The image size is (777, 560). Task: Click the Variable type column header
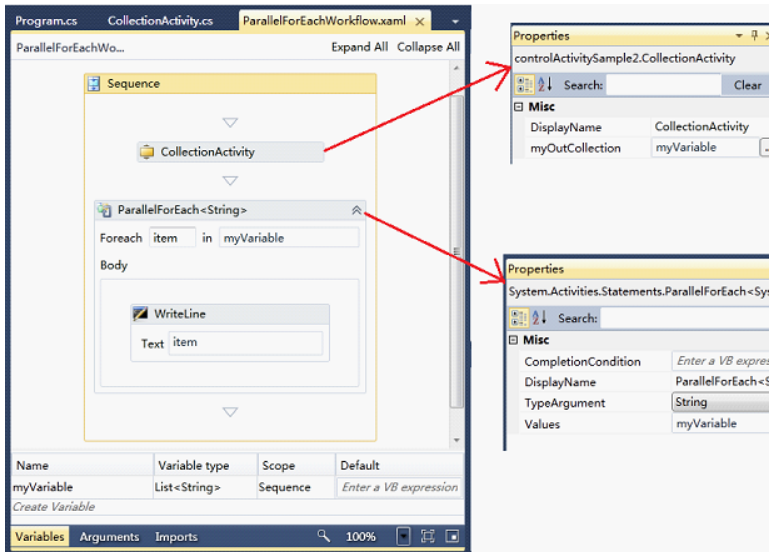pos(205,465)
